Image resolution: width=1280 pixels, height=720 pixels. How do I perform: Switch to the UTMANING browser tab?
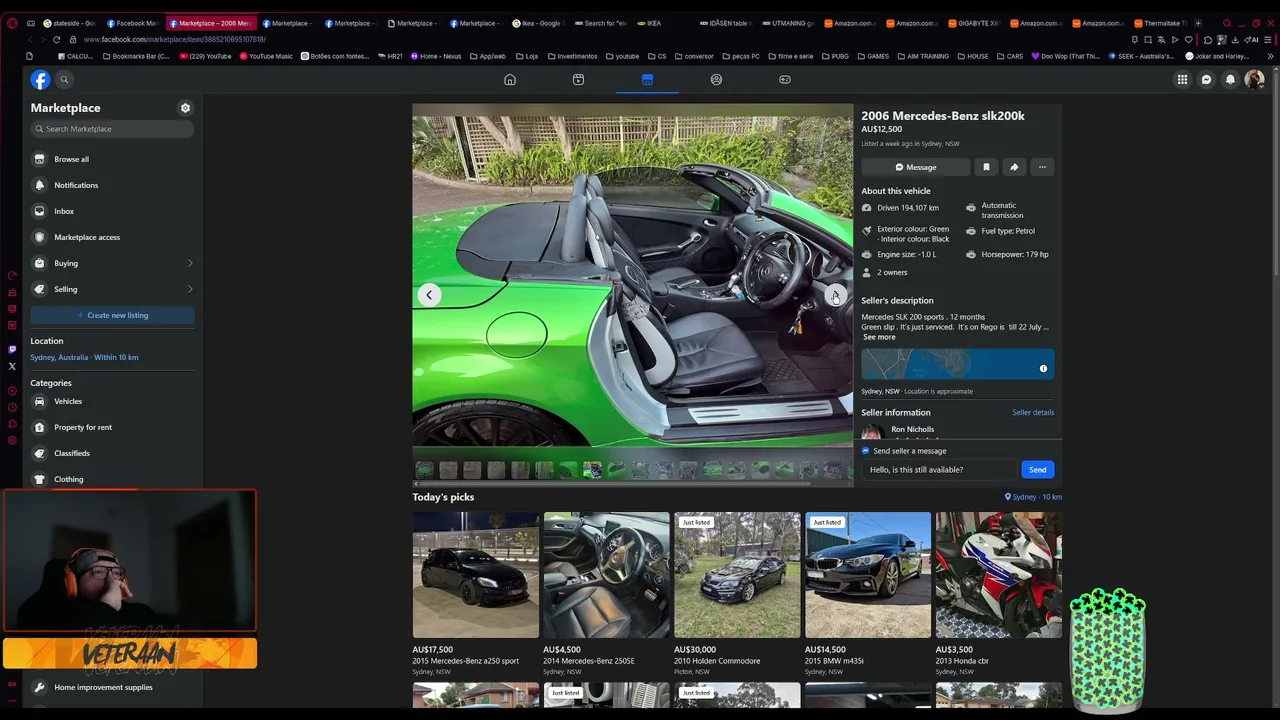[x=789, y=23]
